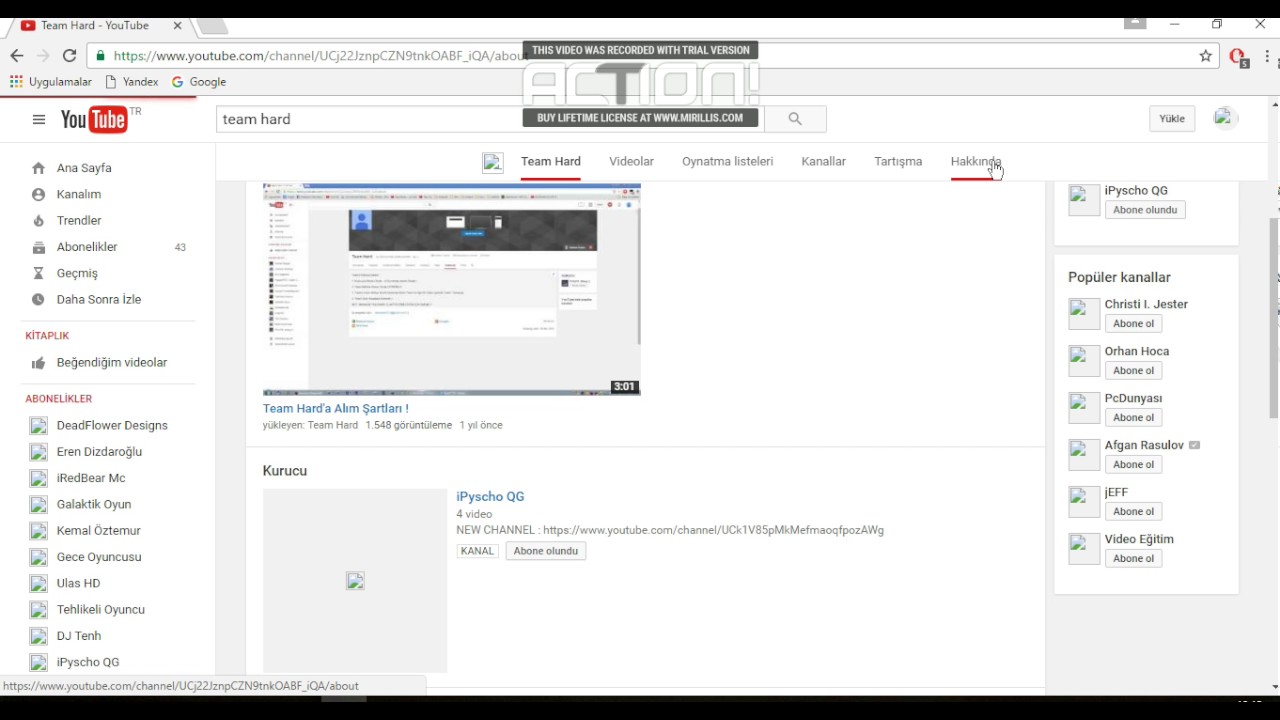1280x720 pixels.
Task: Reload the page with refresh icon
Action: [69, 56]
